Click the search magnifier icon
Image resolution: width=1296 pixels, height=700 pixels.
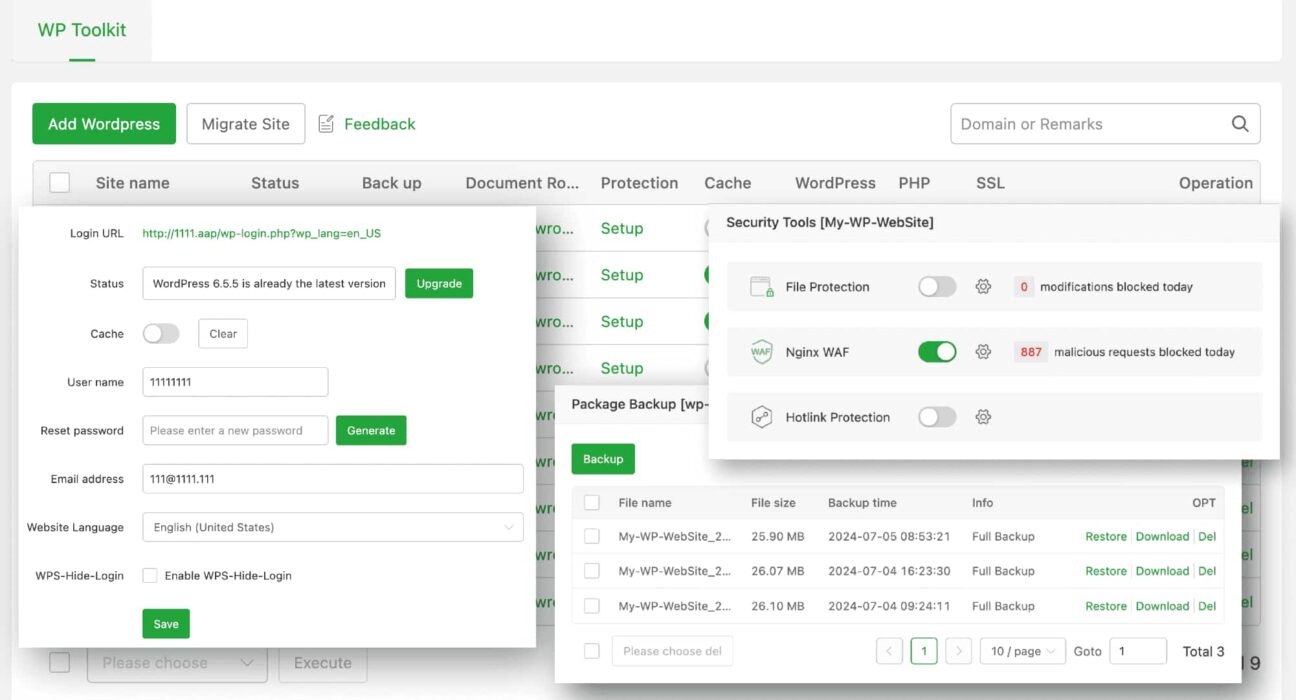1240,124
